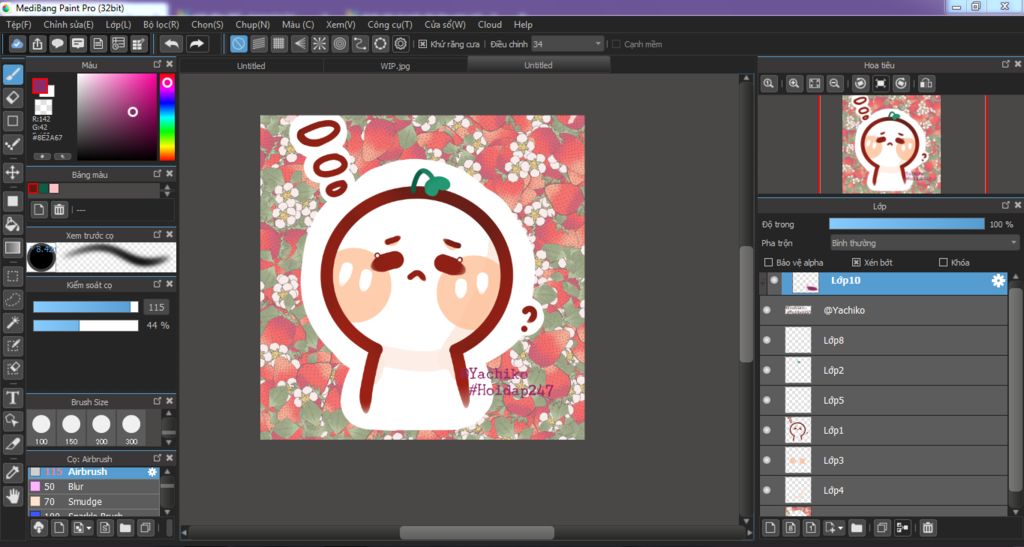Screen dimensions: 1024x547
Task: Create new layer in layer panel
Action: click(771, 527)
